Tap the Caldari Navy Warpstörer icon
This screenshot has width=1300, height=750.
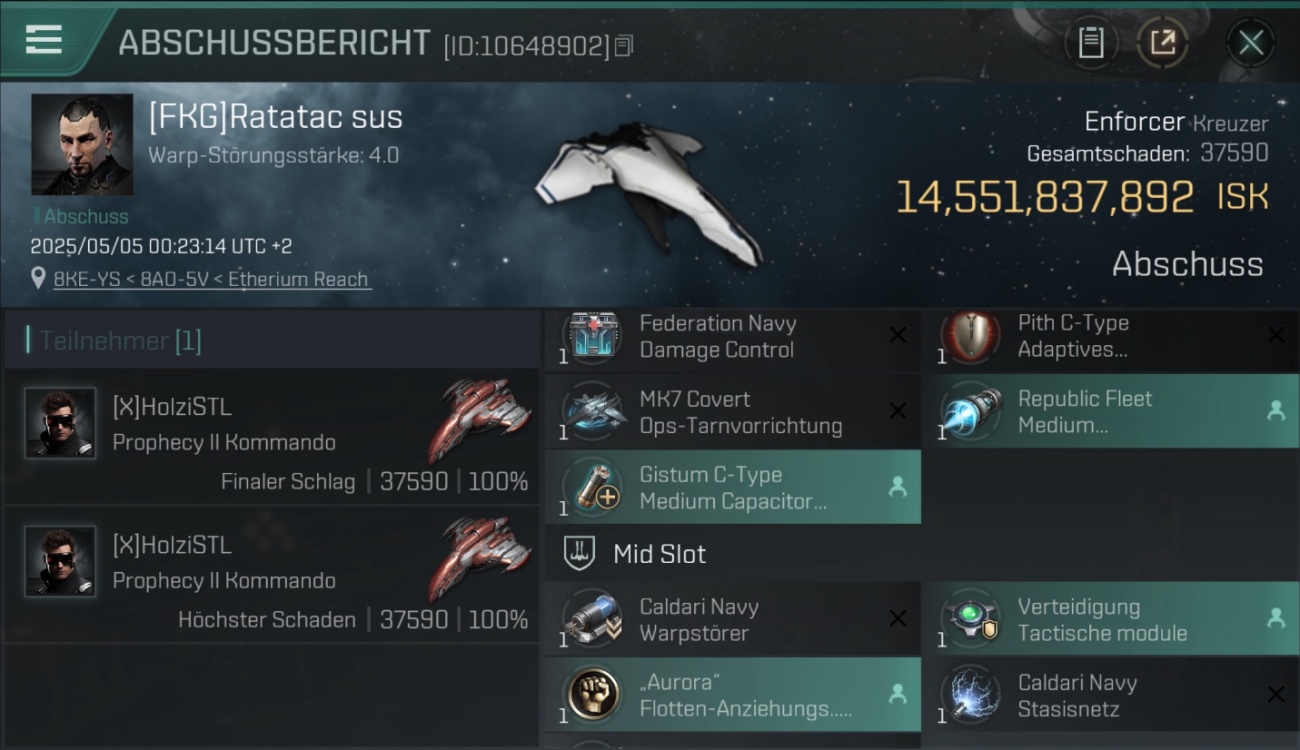(x=594, y=619)
